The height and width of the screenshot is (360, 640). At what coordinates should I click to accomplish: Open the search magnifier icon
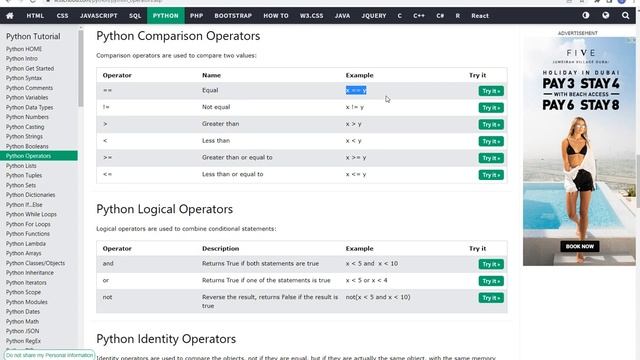[625, 16]
